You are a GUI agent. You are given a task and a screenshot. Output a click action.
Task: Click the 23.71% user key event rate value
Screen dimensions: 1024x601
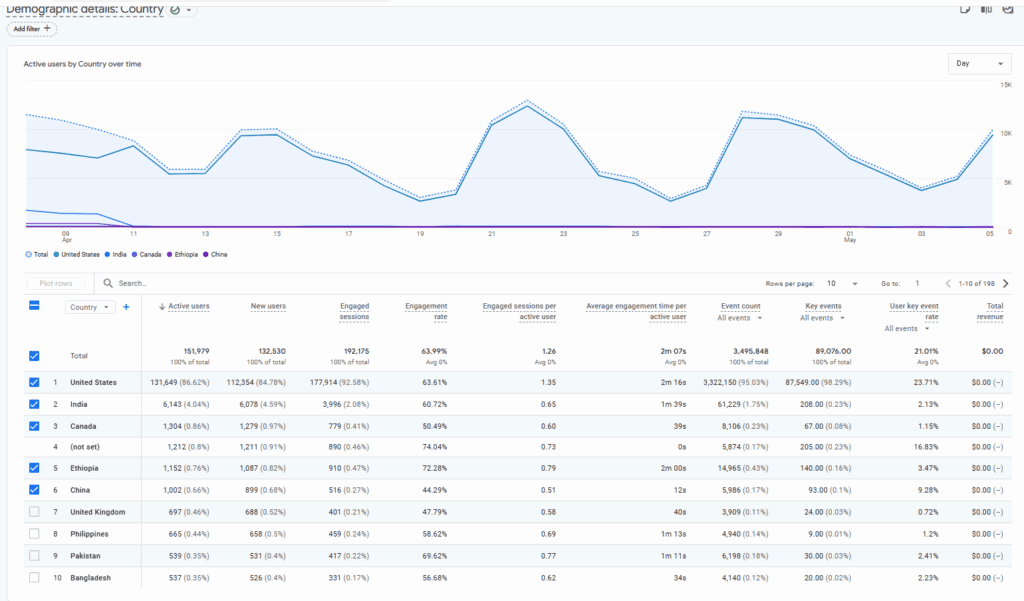click(926, 383)
